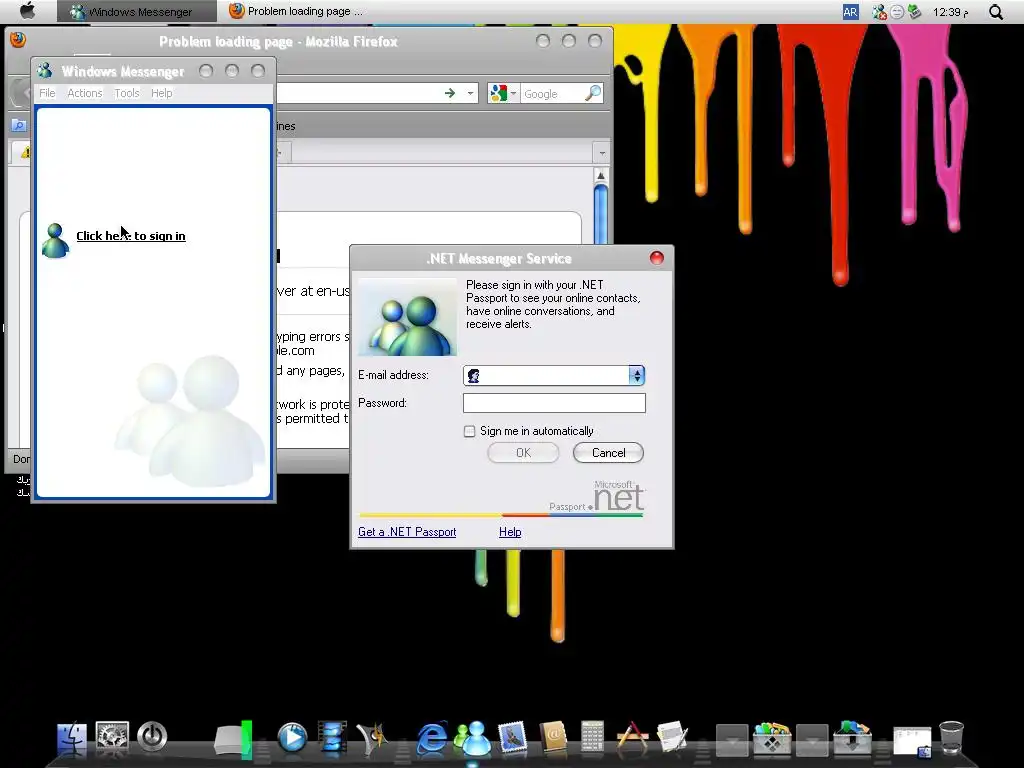Click the green arrow device tray icon
The image size is (1024, 768).
point(914,12)
